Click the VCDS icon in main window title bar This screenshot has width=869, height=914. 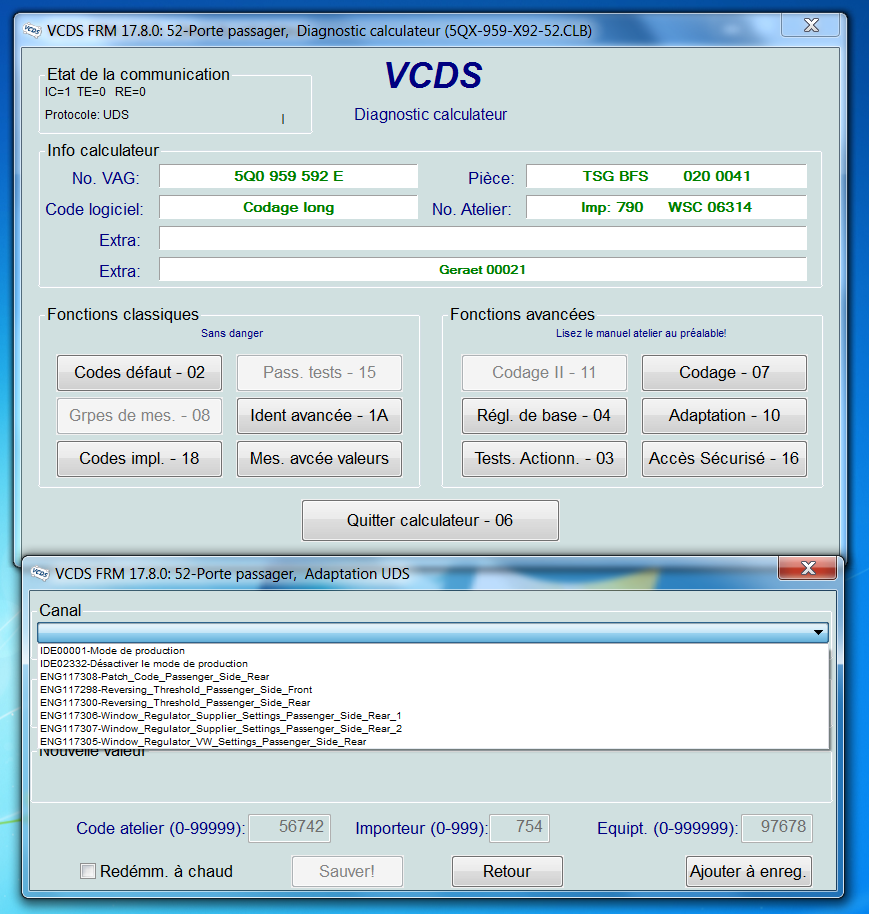point(32,31)
